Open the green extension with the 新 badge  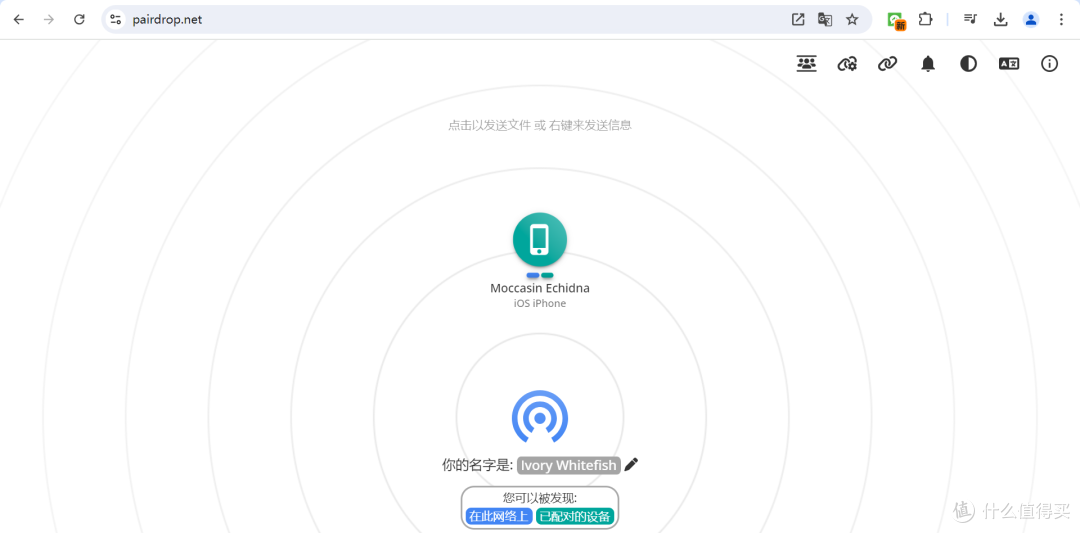[896, 21]
